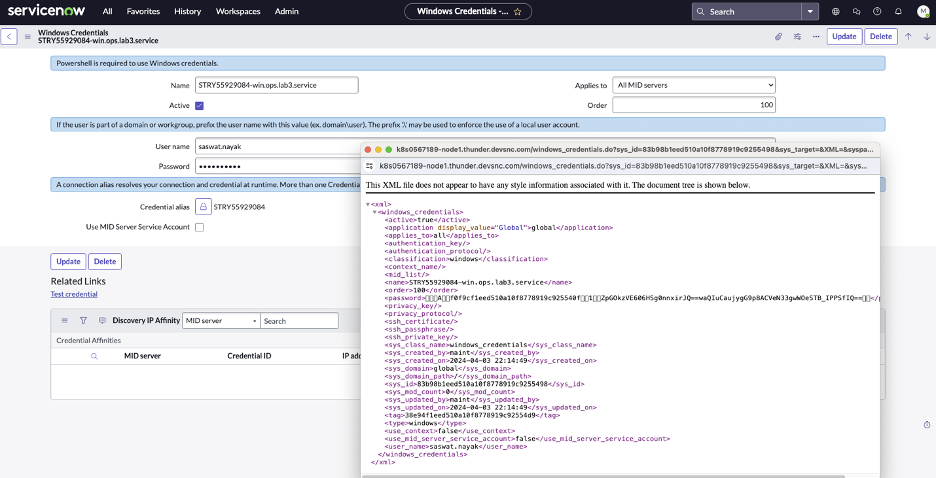This screenshot has height=478, width=936.
Task: Click the list activity stream icon
Action: (102, 320)
